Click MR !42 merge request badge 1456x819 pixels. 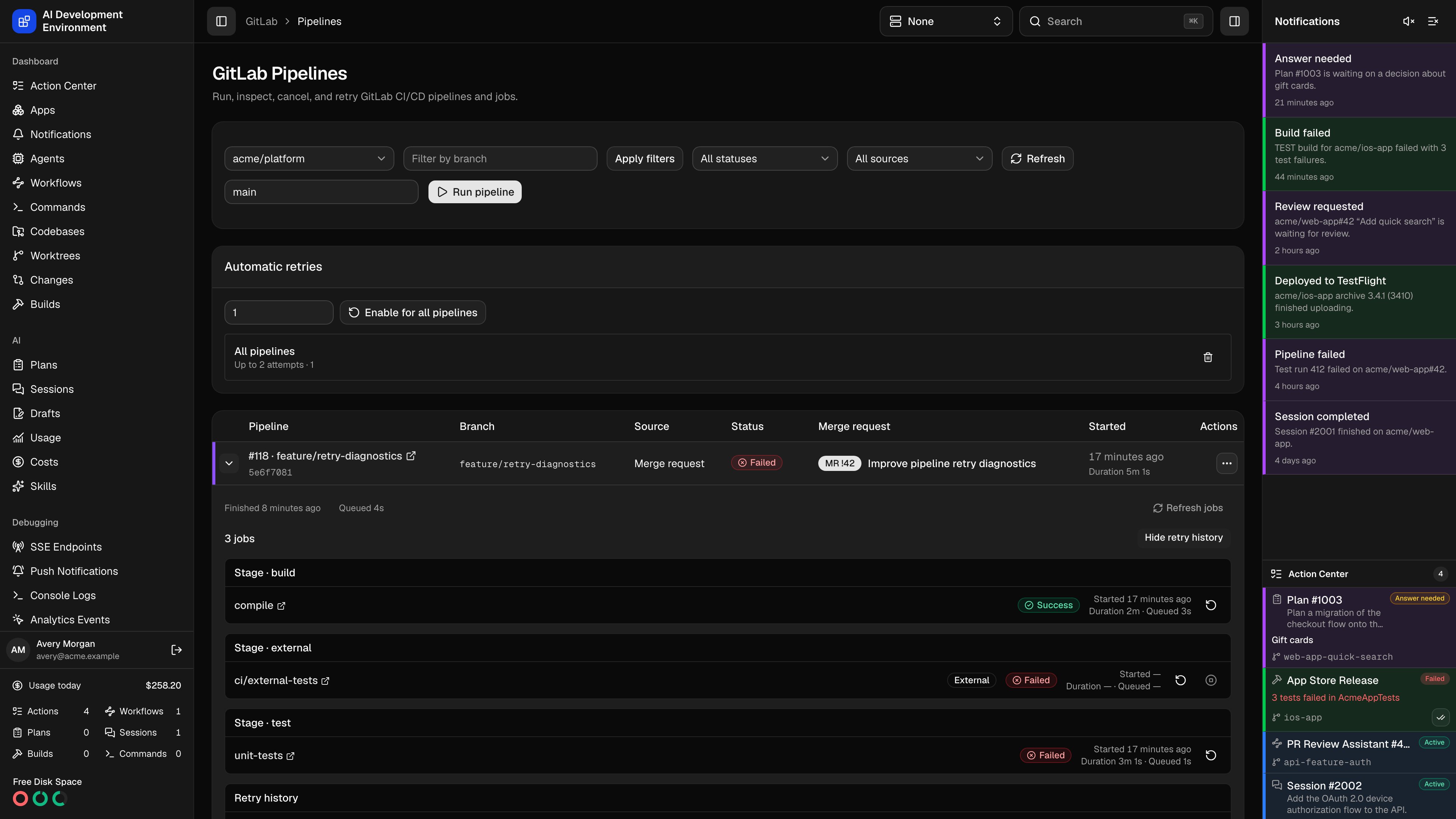[x=839, y=463]
